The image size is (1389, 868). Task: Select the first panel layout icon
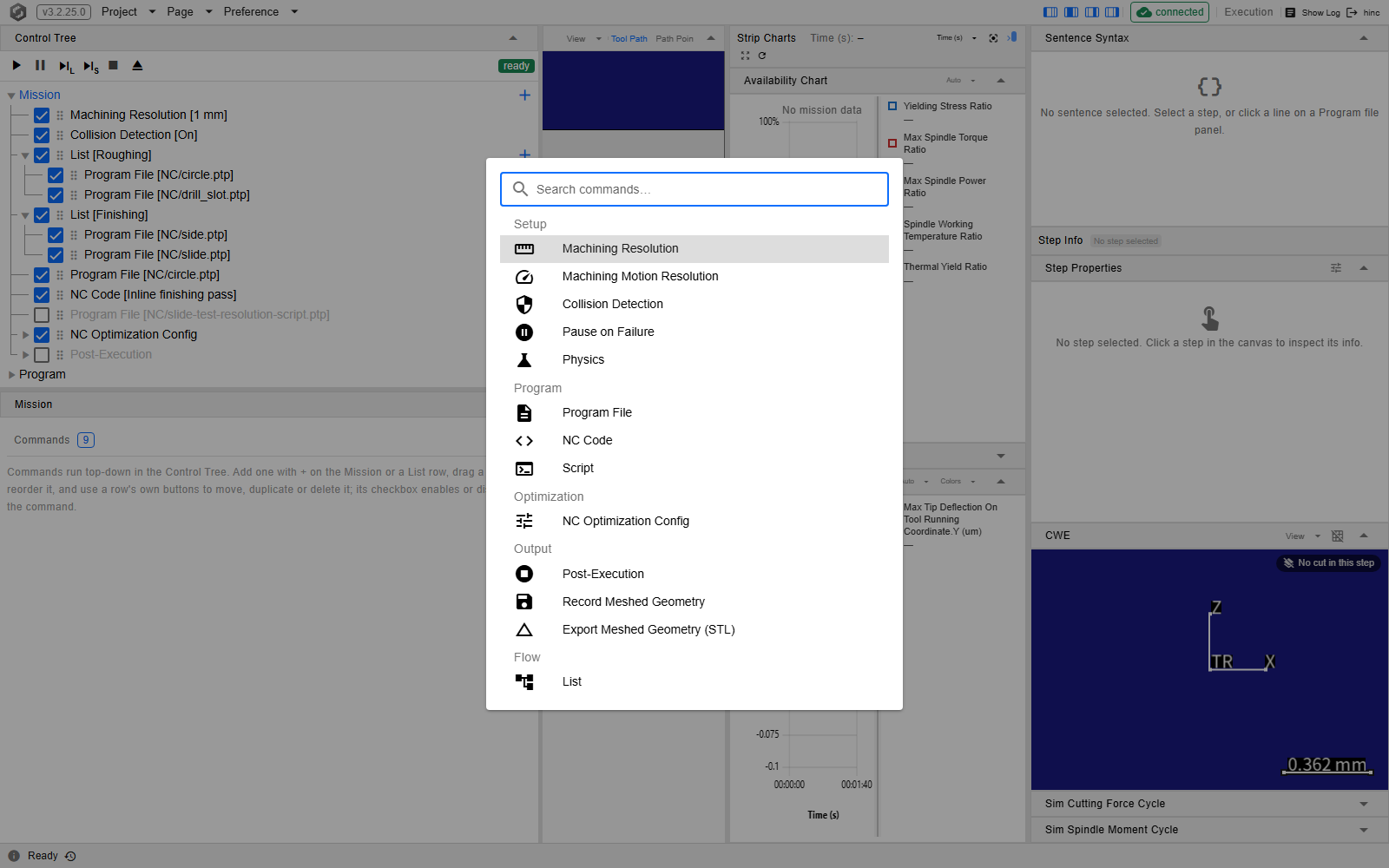click(x=1050, y=12)
